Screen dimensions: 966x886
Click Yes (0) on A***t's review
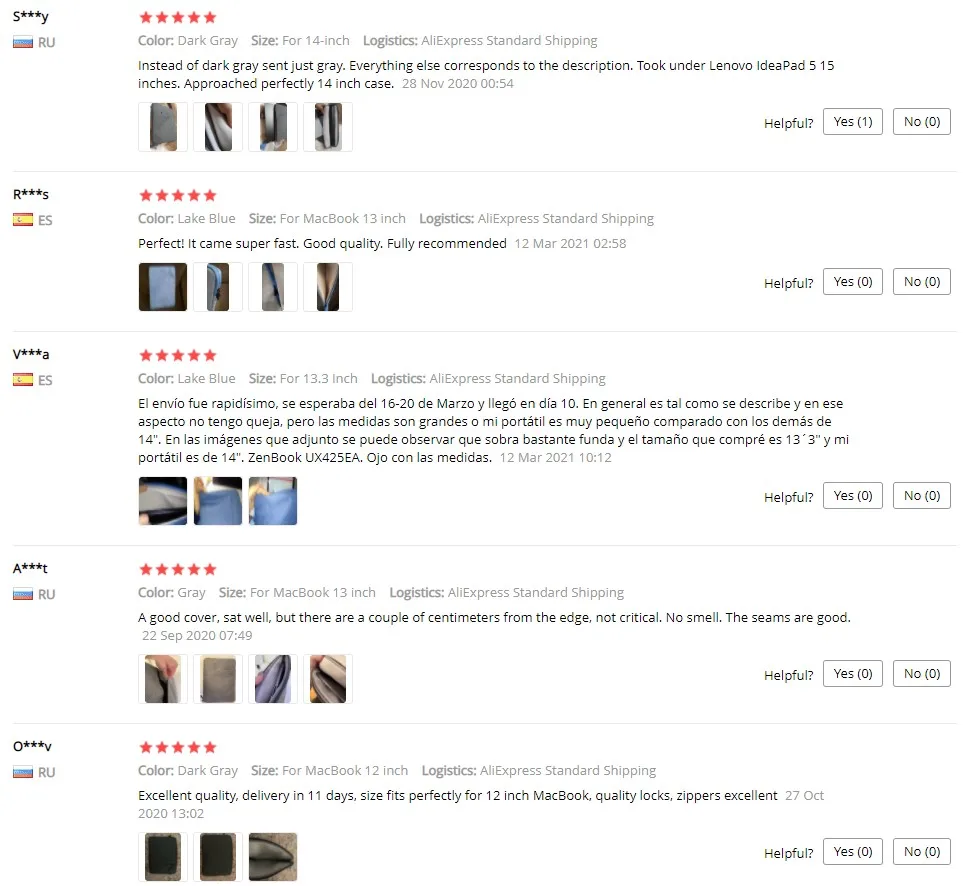853,673
